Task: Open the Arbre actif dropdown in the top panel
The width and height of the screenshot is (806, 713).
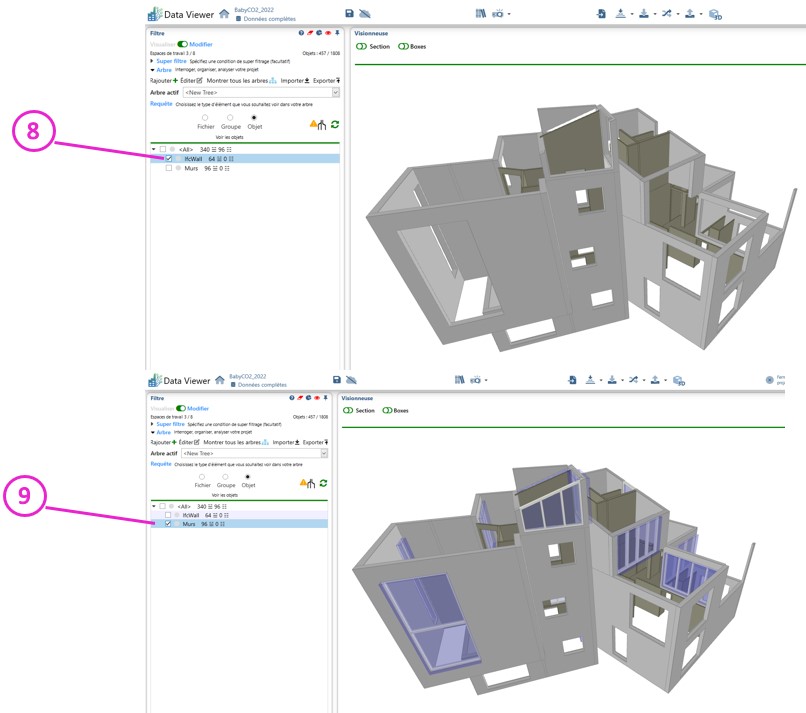Action: click(x=335, y=93)
